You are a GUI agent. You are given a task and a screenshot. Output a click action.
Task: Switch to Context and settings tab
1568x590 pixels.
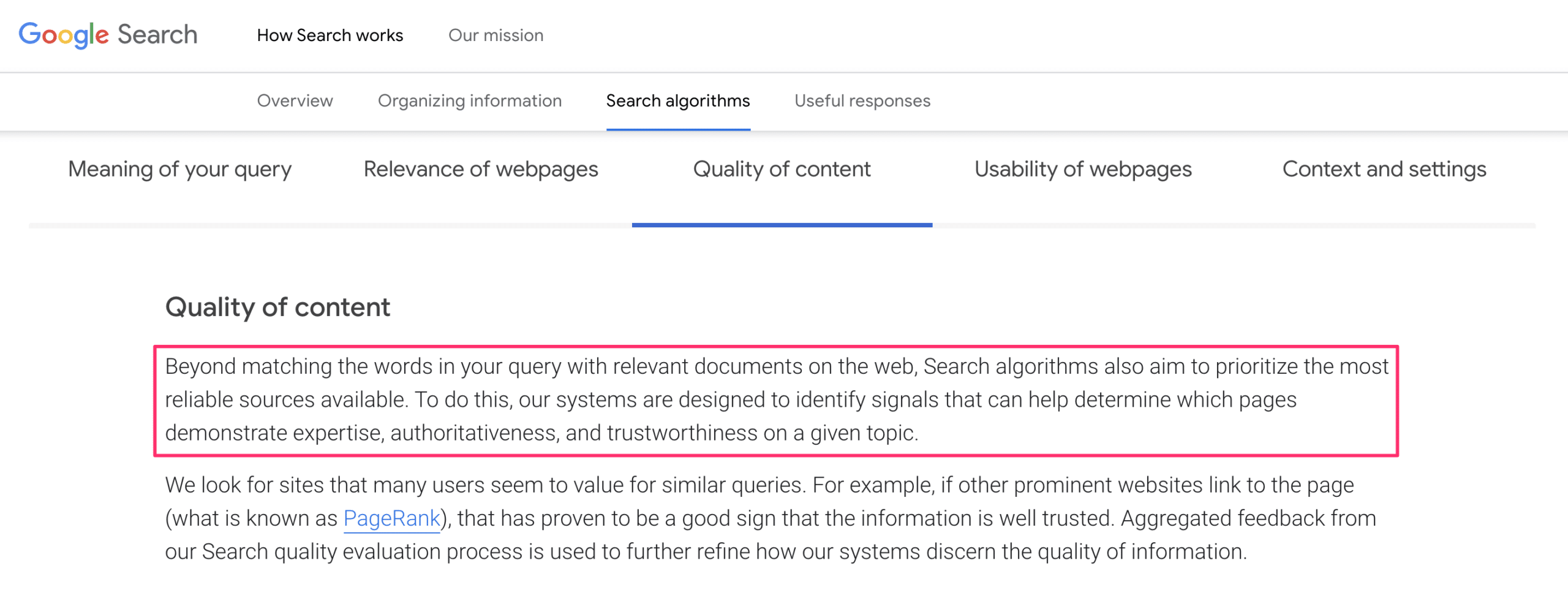click(x=1384, y=169)
